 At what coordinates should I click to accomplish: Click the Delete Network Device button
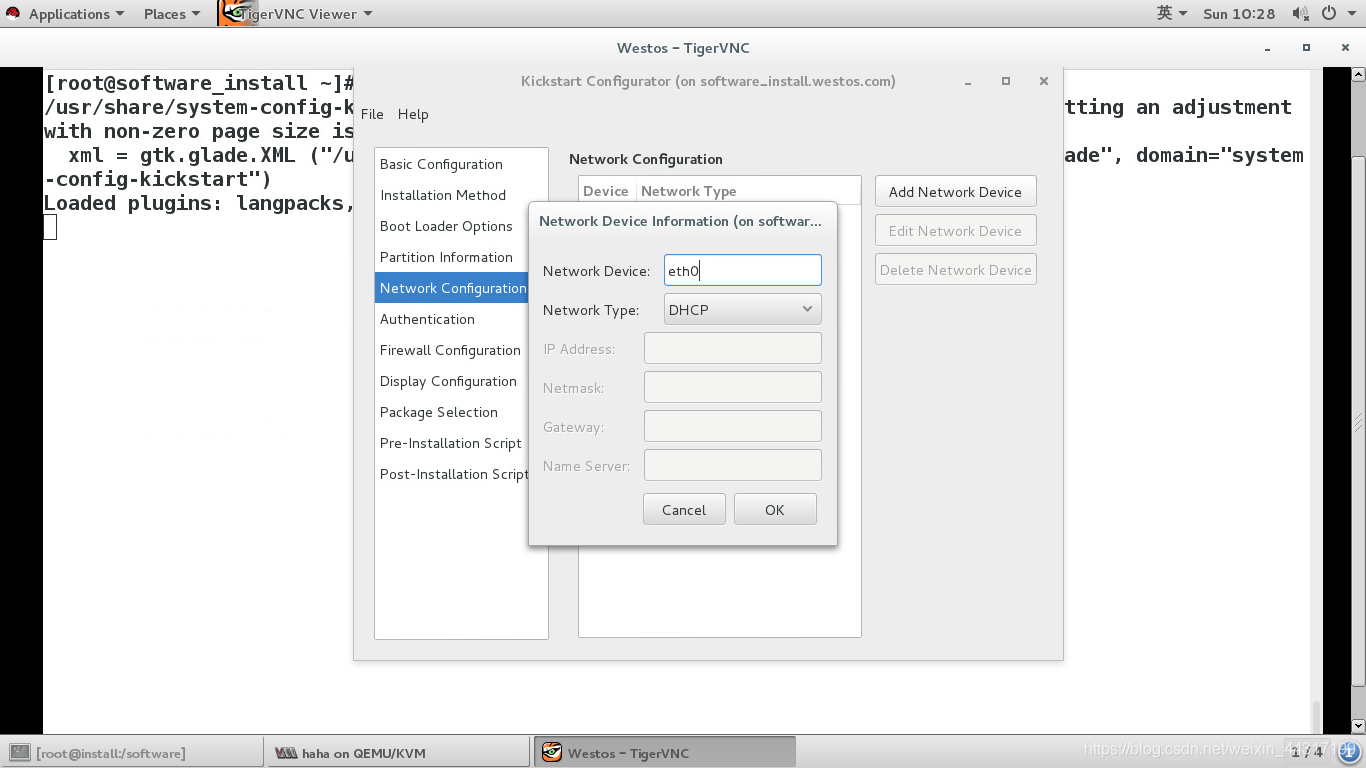click(955, 270)
